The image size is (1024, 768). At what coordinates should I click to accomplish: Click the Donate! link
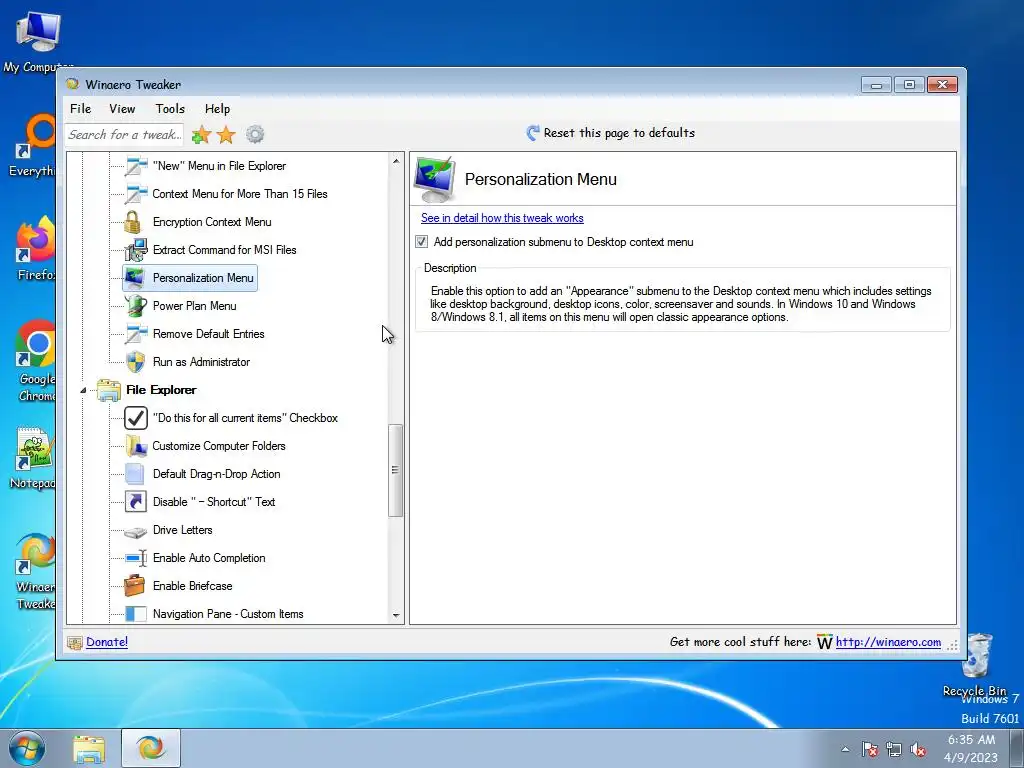pyautogui.click(x=107, y=643)
